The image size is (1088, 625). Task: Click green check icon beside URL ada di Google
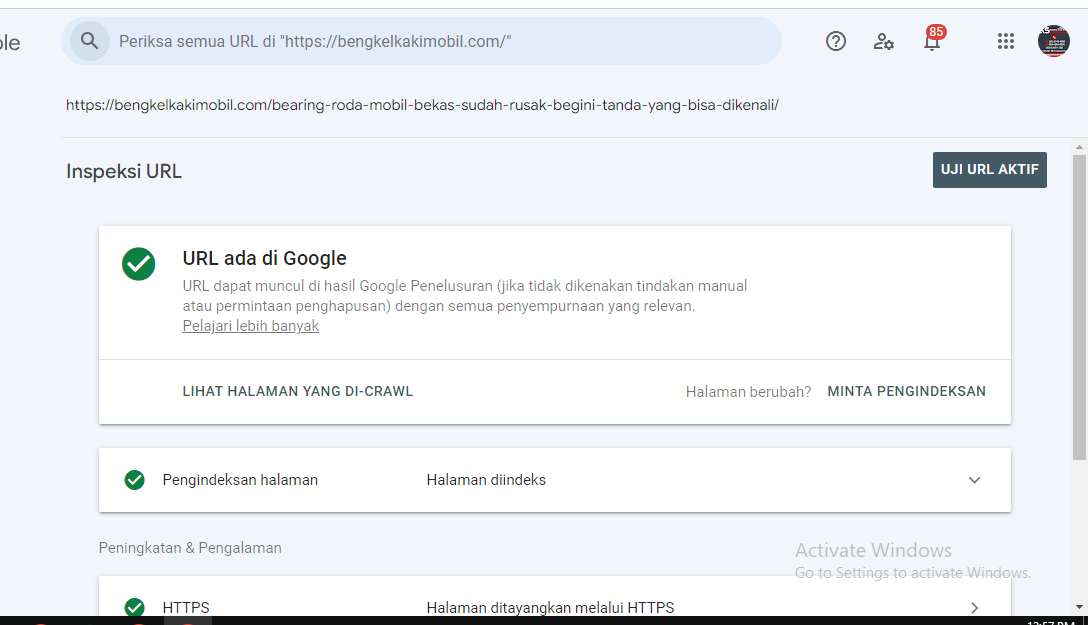coord(139,264)
